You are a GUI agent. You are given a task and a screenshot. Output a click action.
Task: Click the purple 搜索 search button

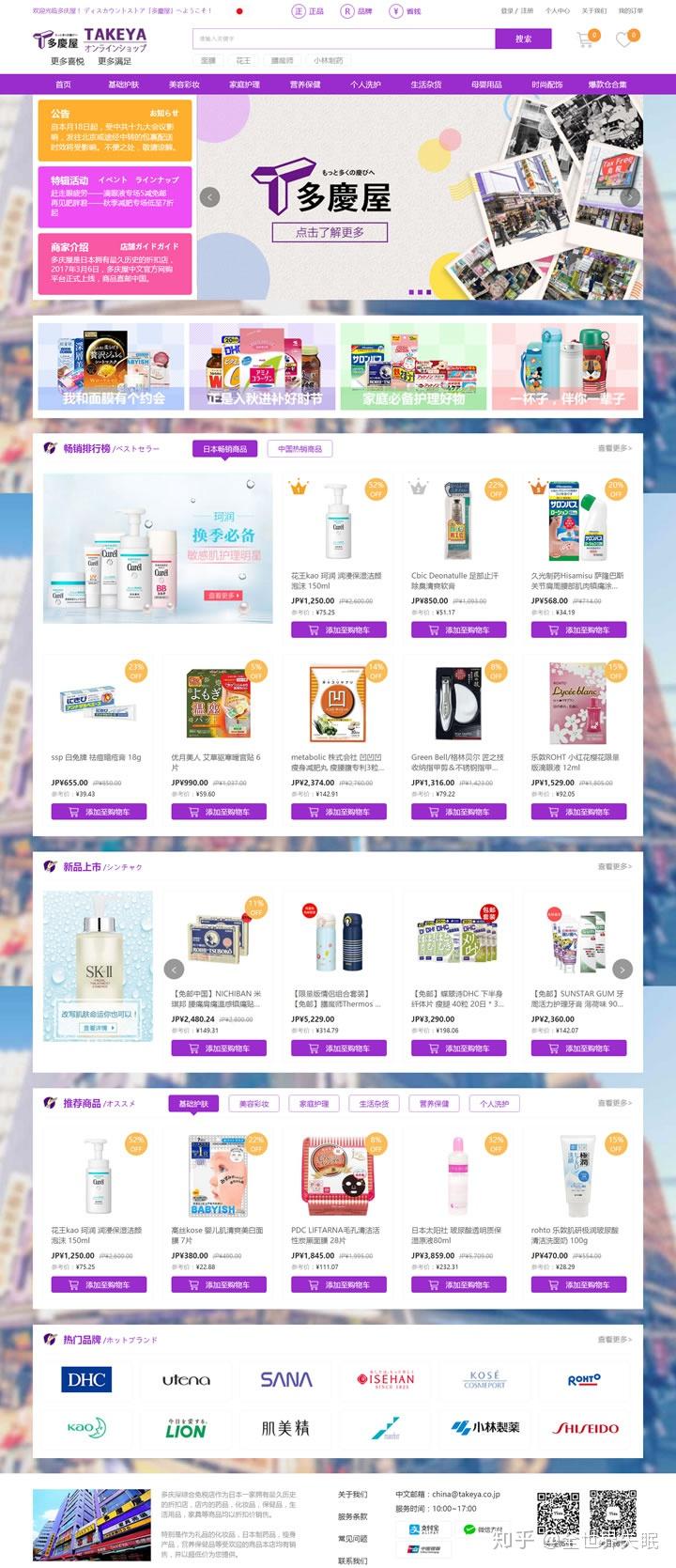coord(523,39)
